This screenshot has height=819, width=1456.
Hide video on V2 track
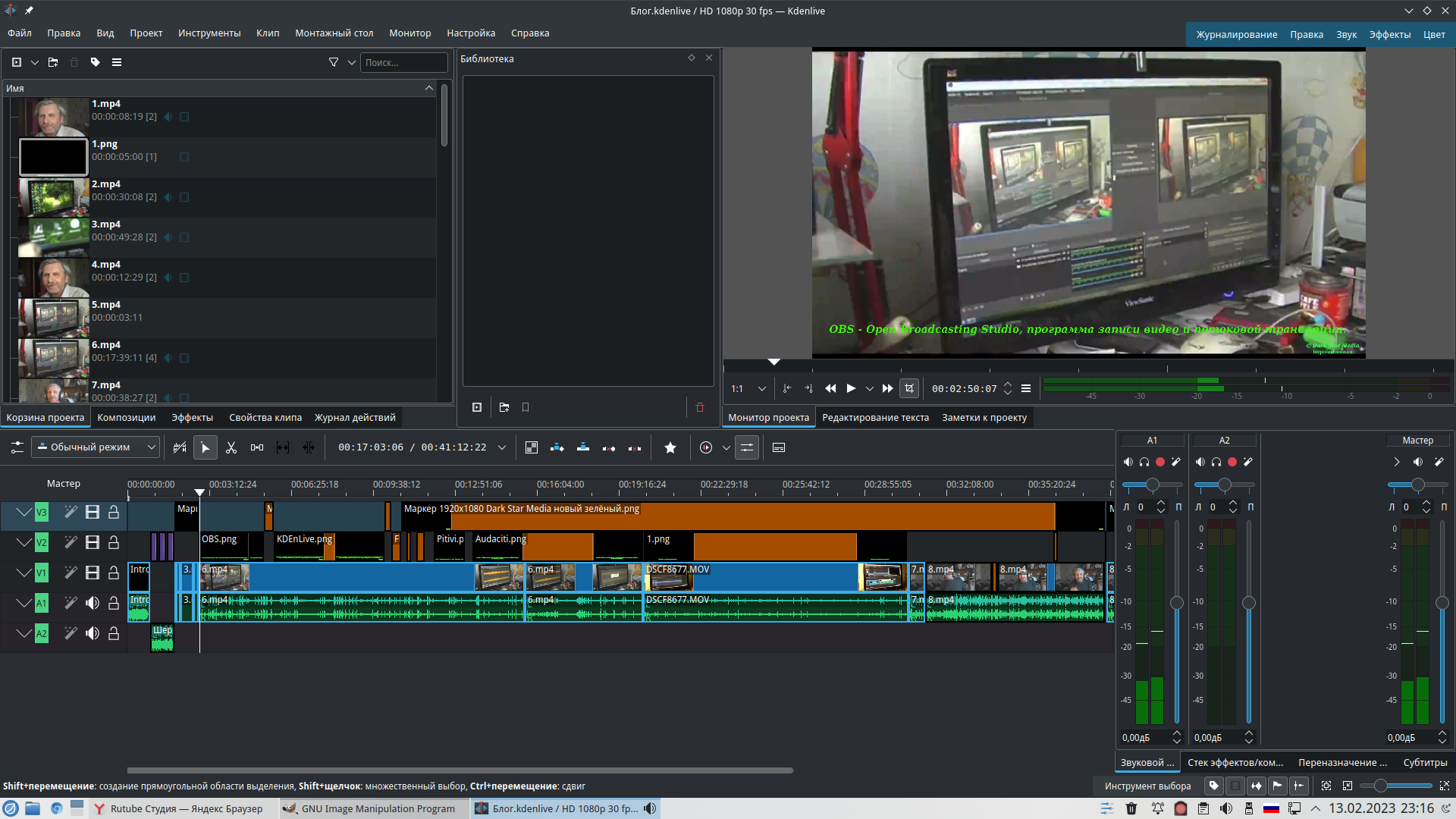tap(93, 542)
